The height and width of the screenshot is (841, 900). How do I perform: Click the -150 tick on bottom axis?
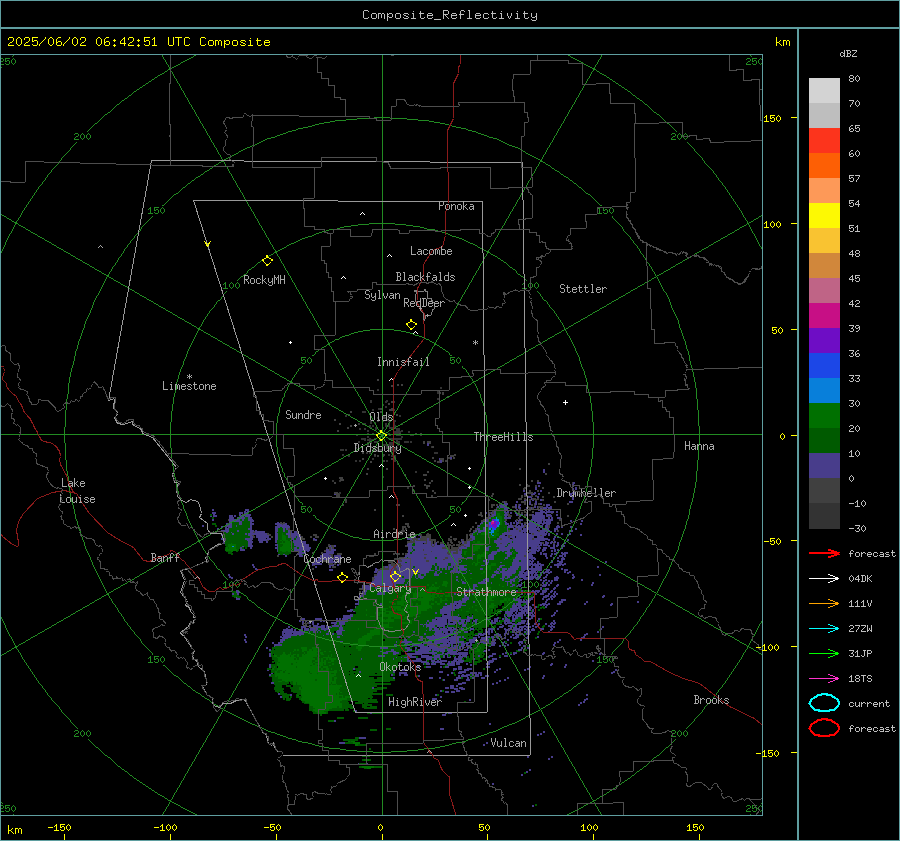[x=59, y=827]
